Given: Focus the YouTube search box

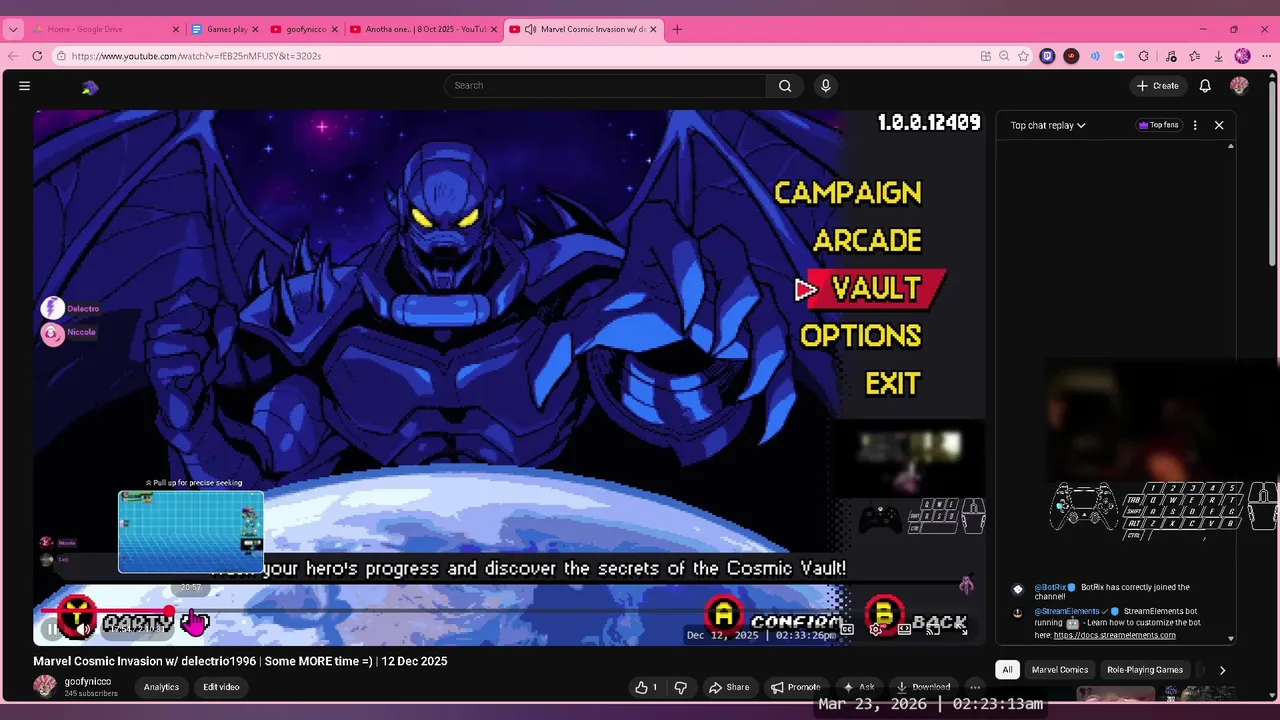Looking at the screenshot, I should pyautogui.click(x=605, y=86).
